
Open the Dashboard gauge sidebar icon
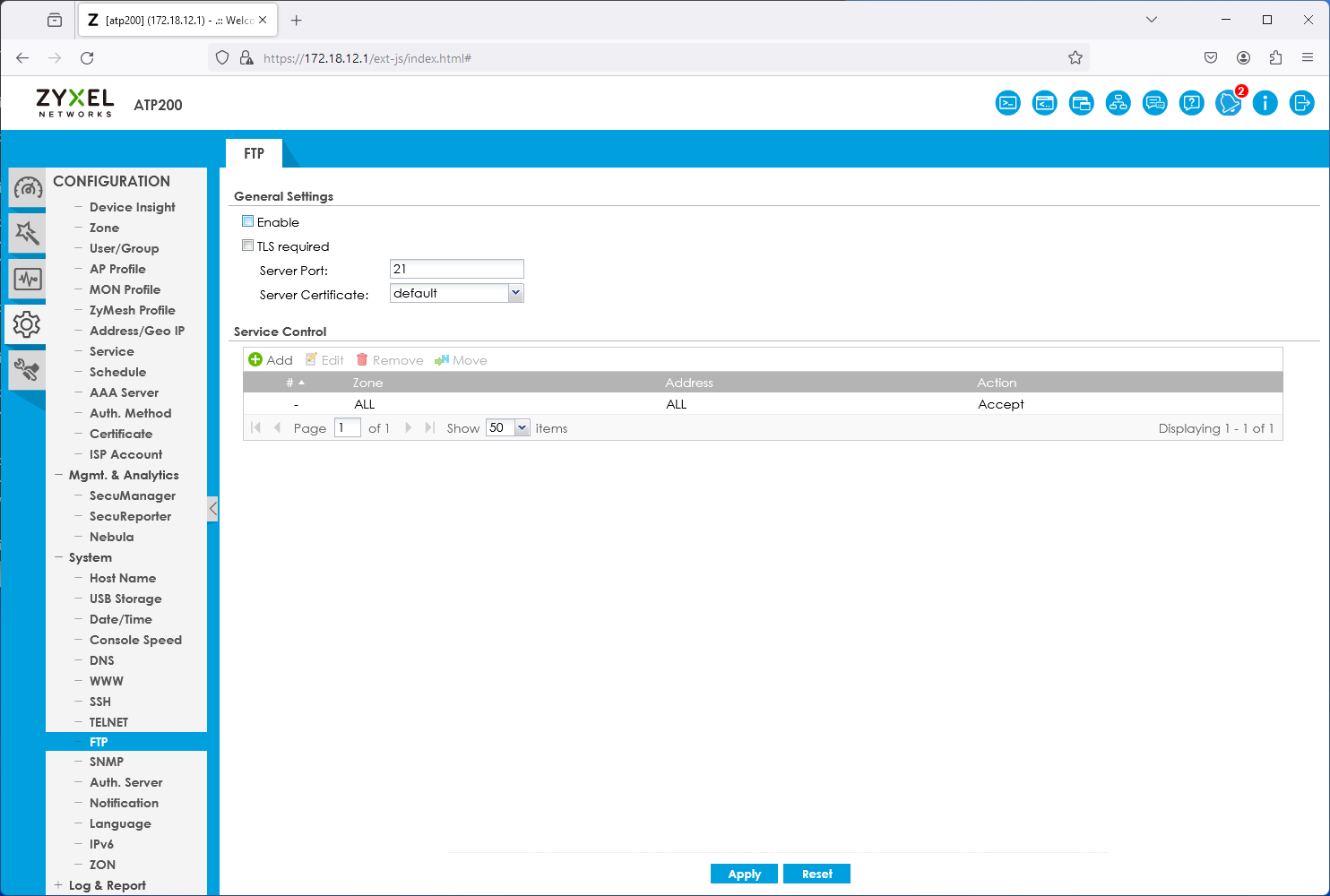pyautogui.click(x=28, y=188)
